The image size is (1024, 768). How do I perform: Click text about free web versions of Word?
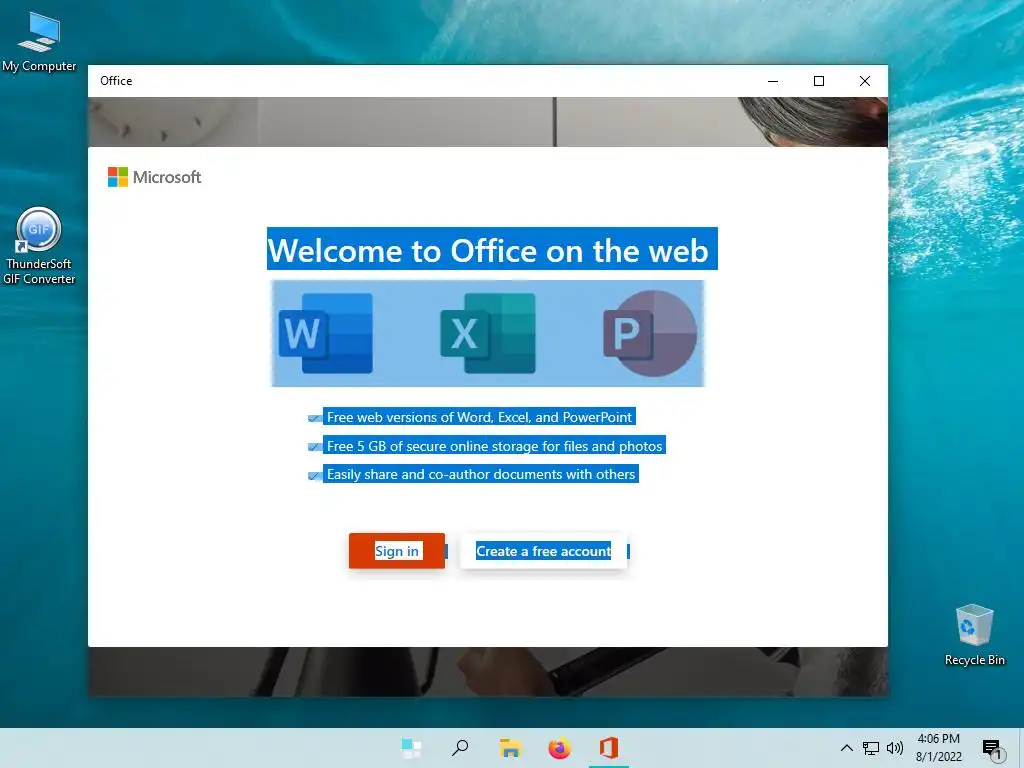point(479,417)
